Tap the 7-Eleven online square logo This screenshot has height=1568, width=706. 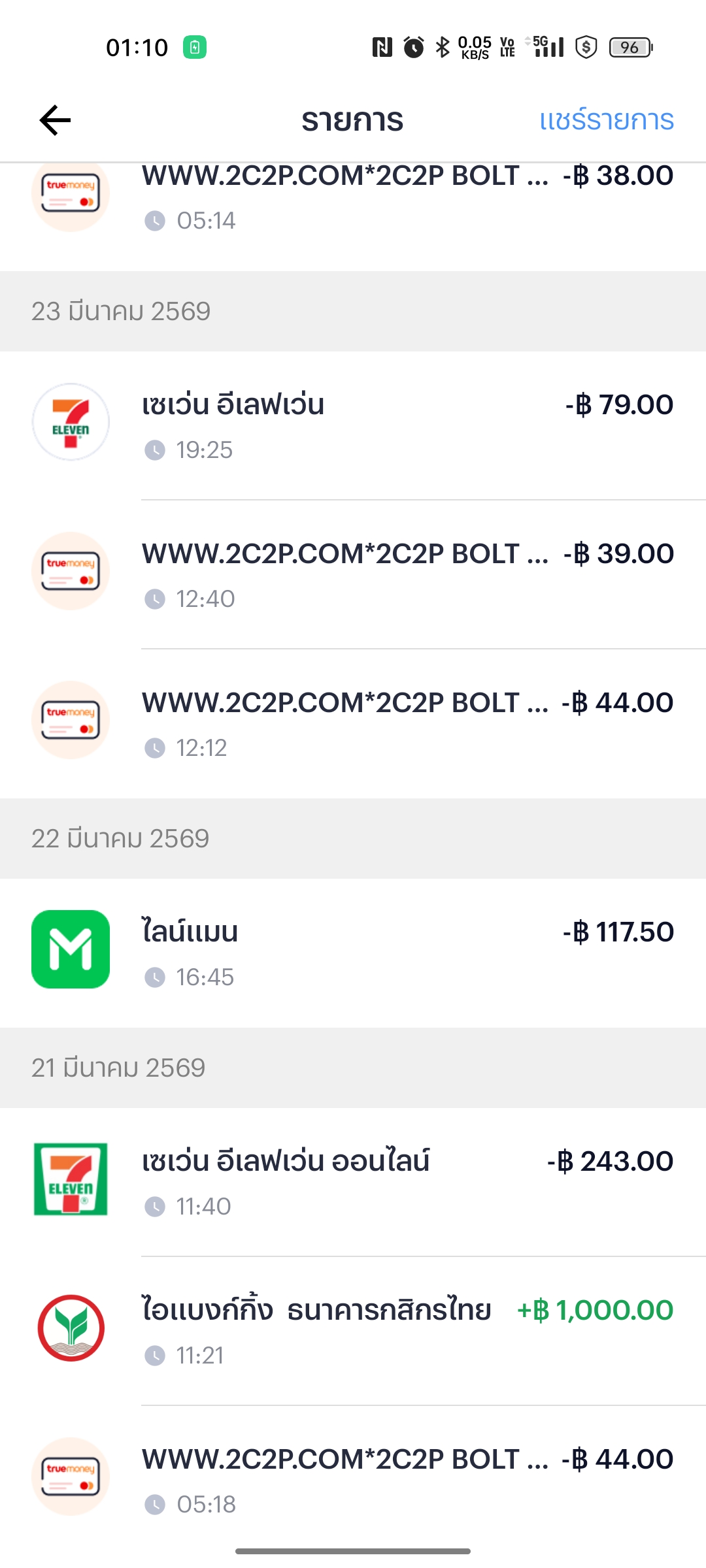[71, 1179]
